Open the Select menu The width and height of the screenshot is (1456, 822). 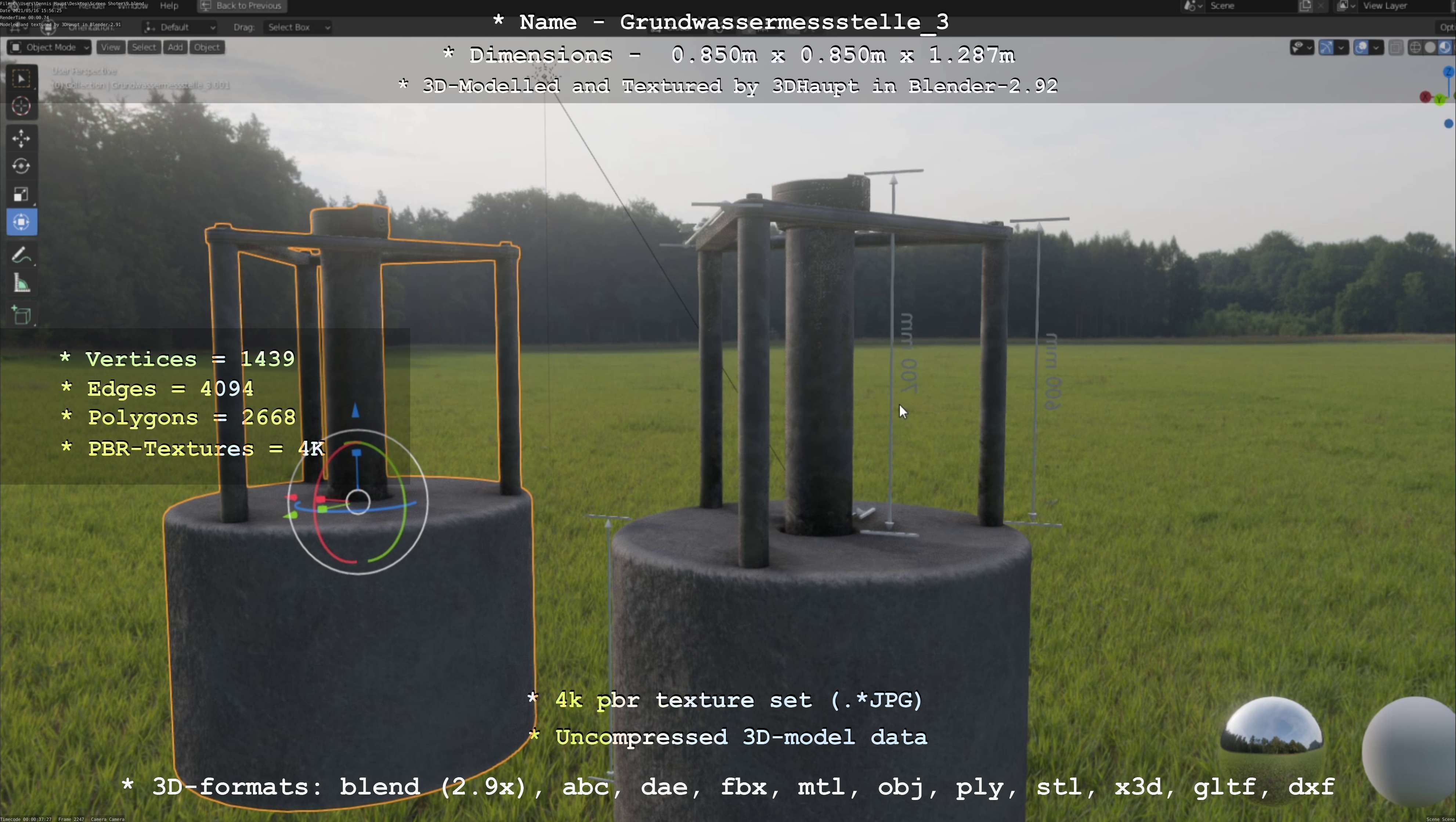coord(144,47)
